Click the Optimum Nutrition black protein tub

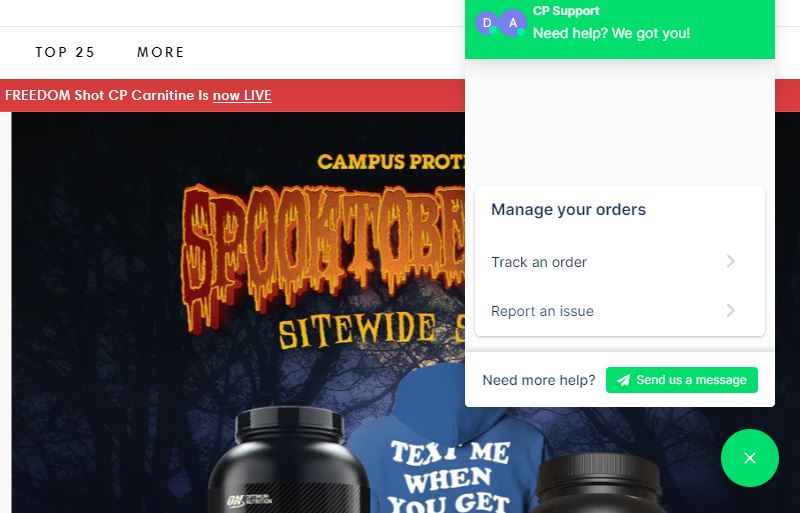click(289, 459)
